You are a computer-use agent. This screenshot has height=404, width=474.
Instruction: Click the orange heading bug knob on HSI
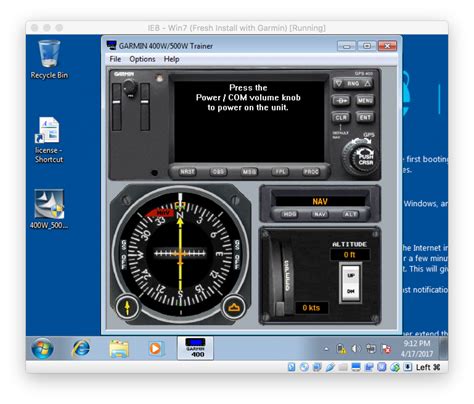234,307
